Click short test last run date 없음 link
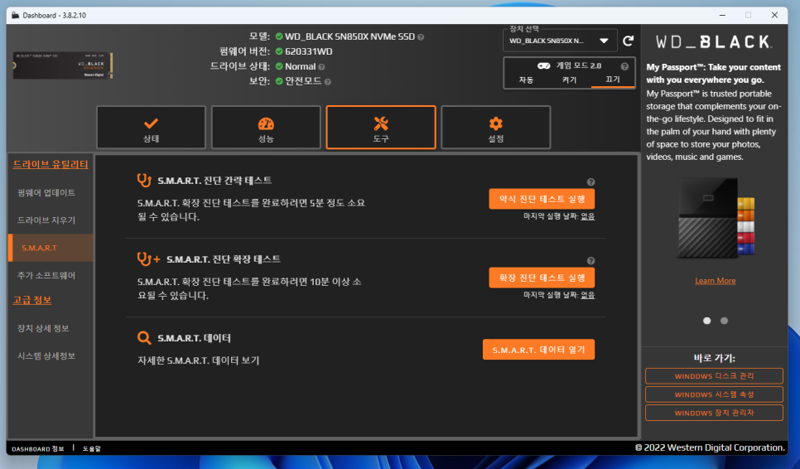This screenshot has width=800, height=469. click(x=588, y=216)
